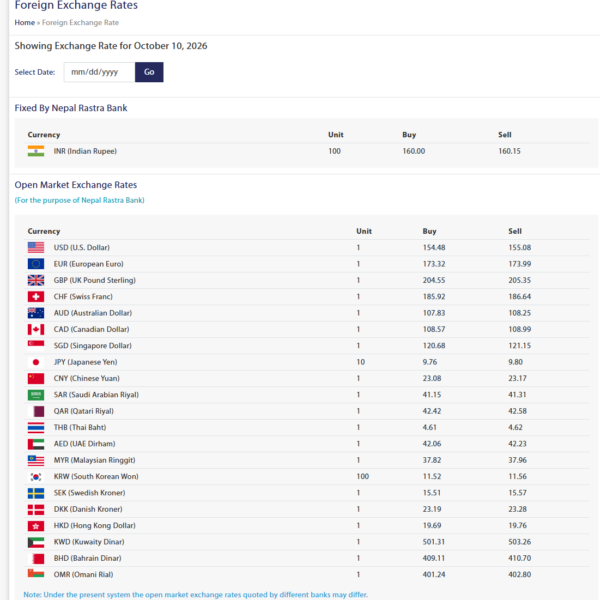
Task: Open the Home breadcrumb link
Action: tap(24, 23)
